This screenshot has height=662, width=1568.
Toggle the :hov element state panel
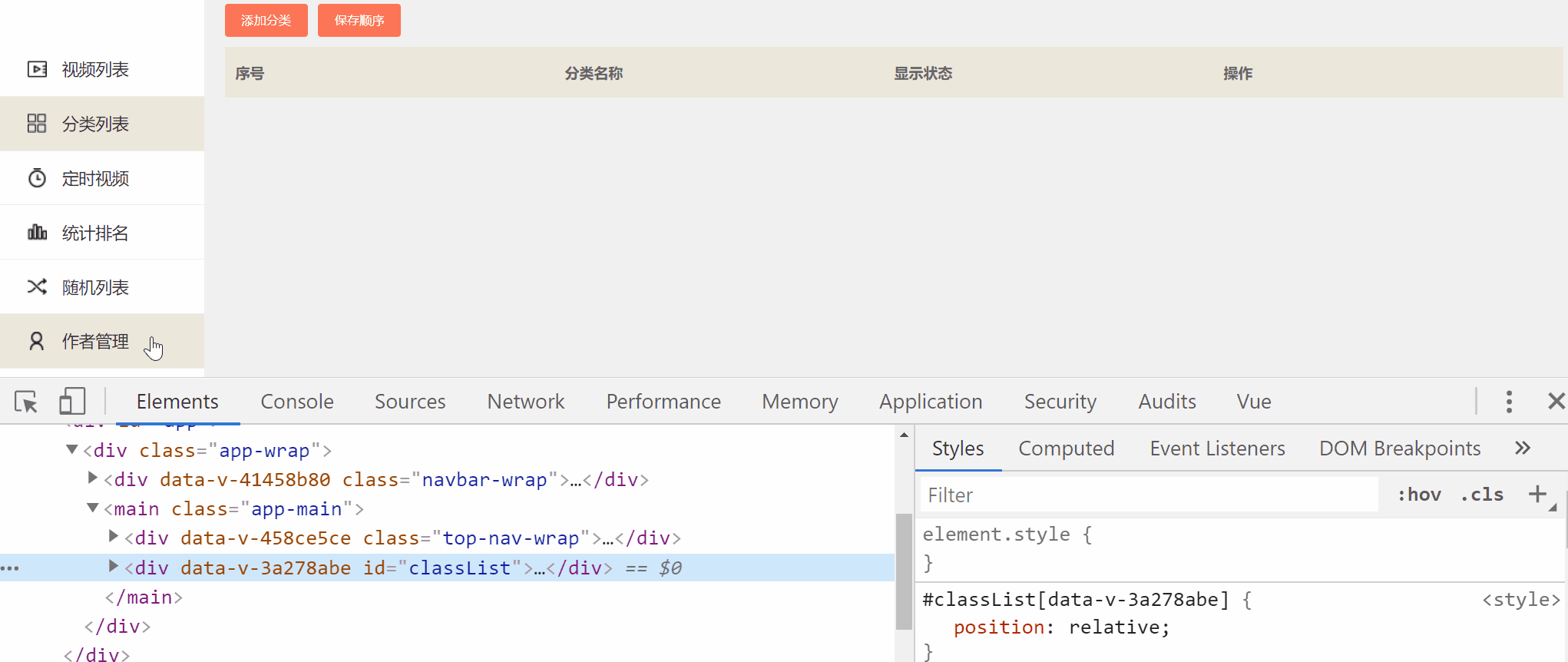(x=1419, y=495)
